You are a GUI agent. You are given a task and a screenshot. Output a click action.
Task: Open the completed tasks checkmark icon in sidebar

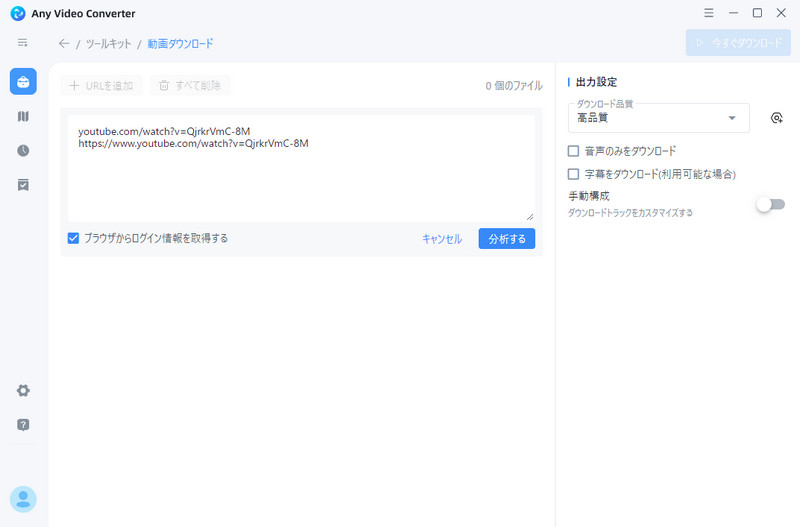(x=23, y=185)
